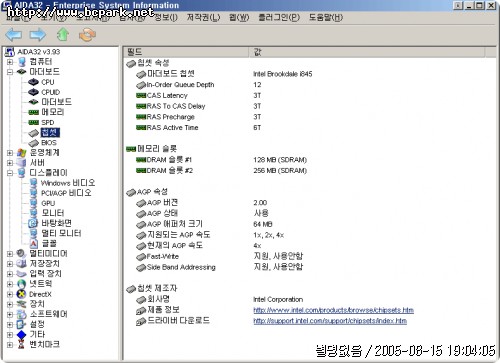The image size is (500, 363).
Task: Click the 바탕화면 desktop icon
Action: (x=33, y=223)
